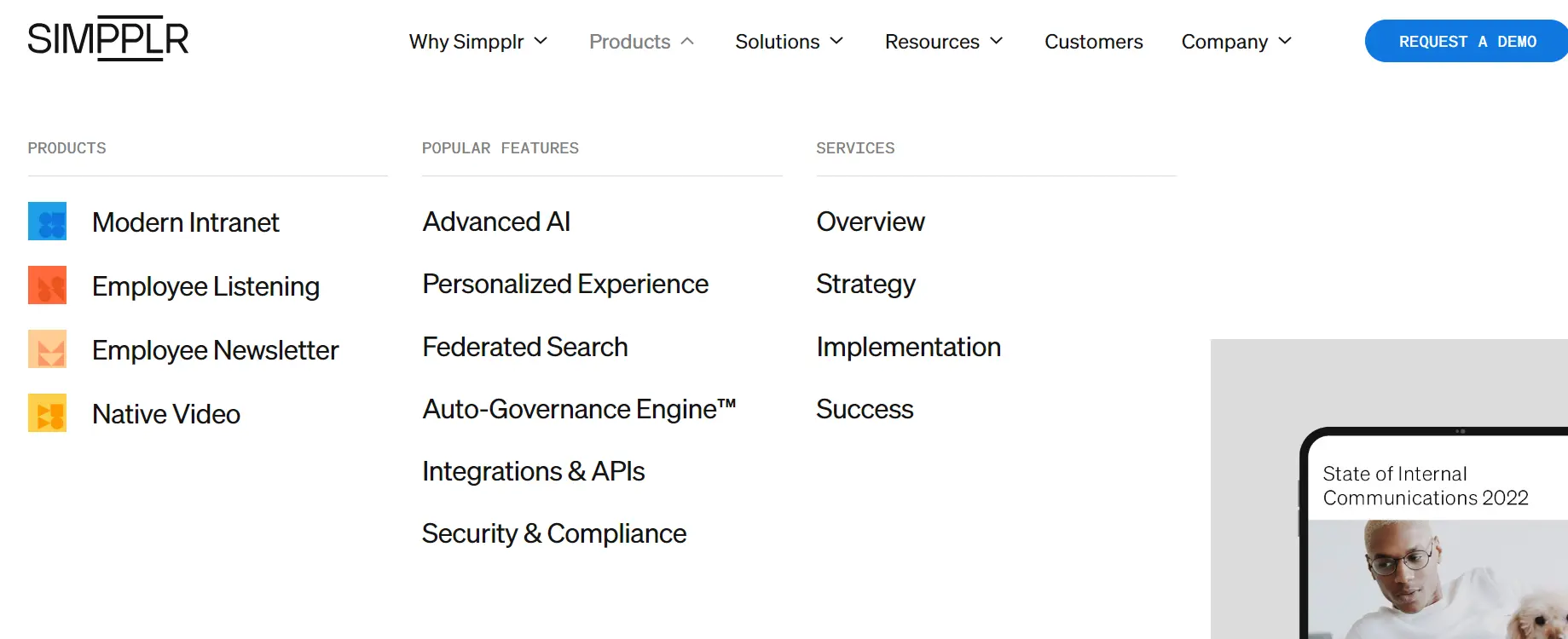Open the Services Overview link
The image size is (1568, 639).
[871, 222]
